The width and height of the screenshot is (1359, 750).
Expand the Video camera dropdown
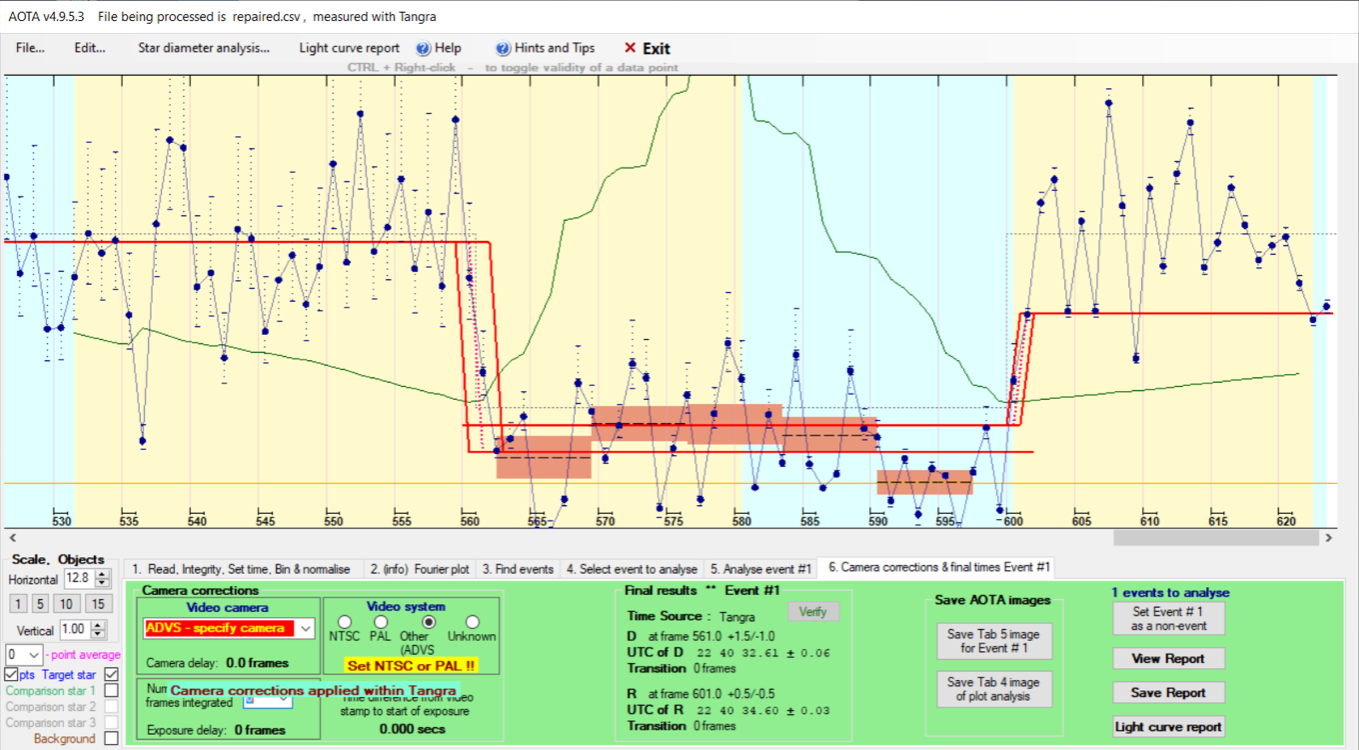pos(306,628)
